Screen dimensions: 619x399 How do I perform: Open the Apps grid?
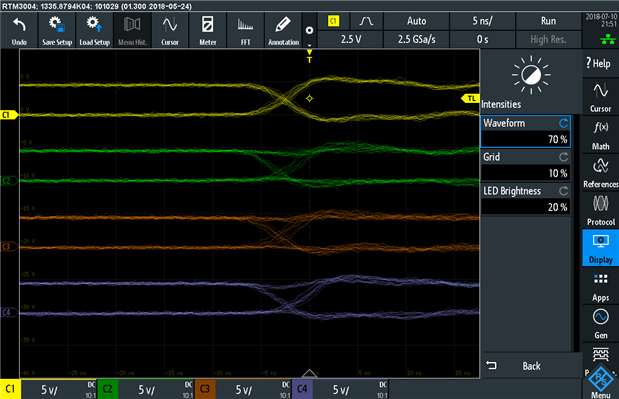600,286
